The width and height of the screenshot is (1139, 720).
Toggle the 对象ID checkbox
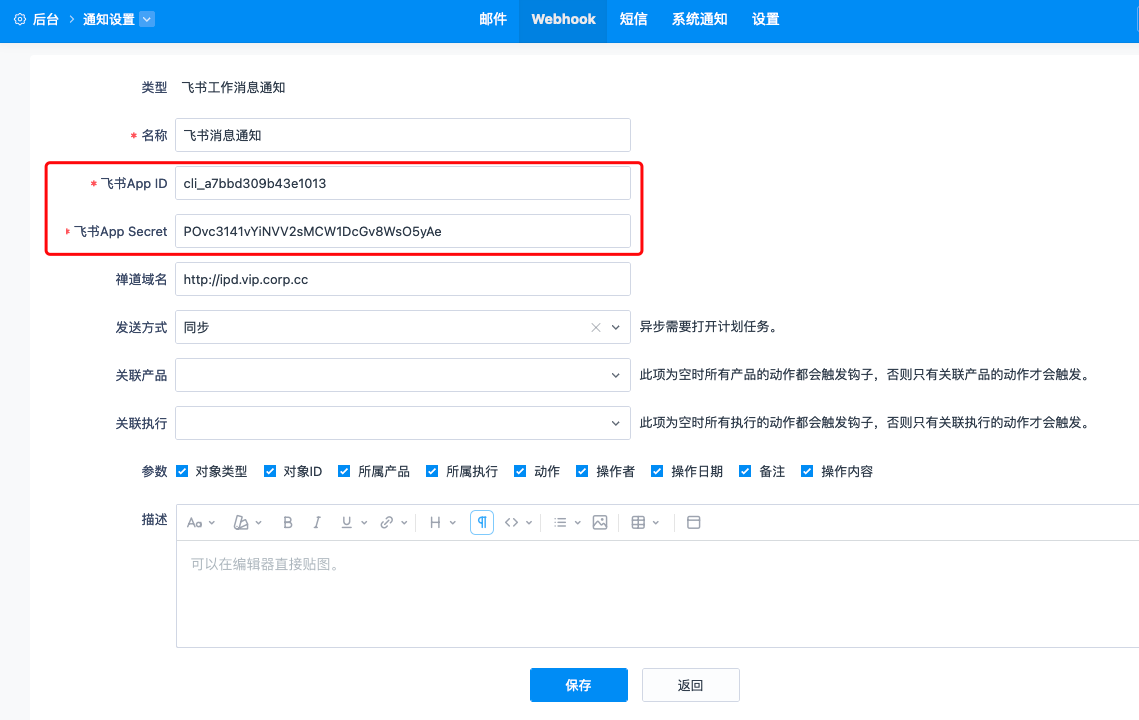pyautogui.click(x=270, y=472)
